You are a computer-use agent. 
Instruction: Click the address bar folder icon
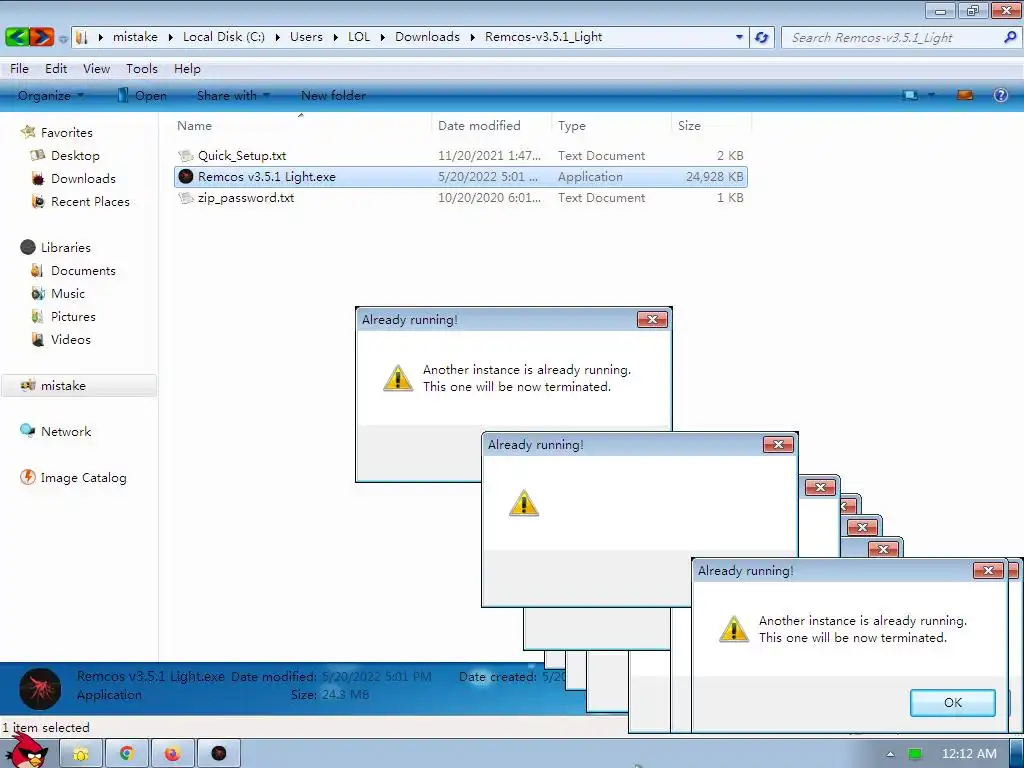tap(82, 37)
